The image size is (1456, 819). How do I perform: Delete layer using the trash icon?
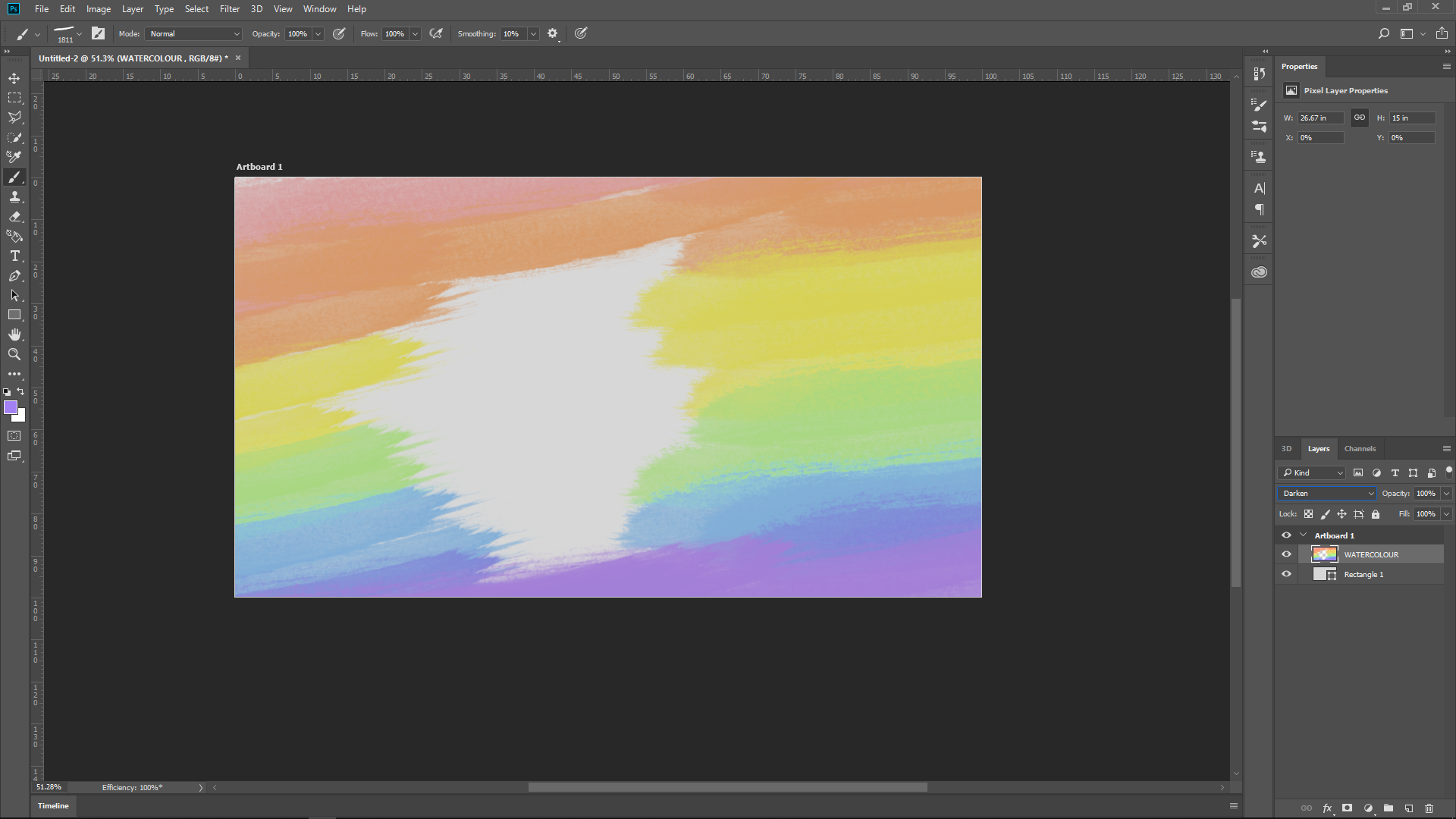point(1429,808)
